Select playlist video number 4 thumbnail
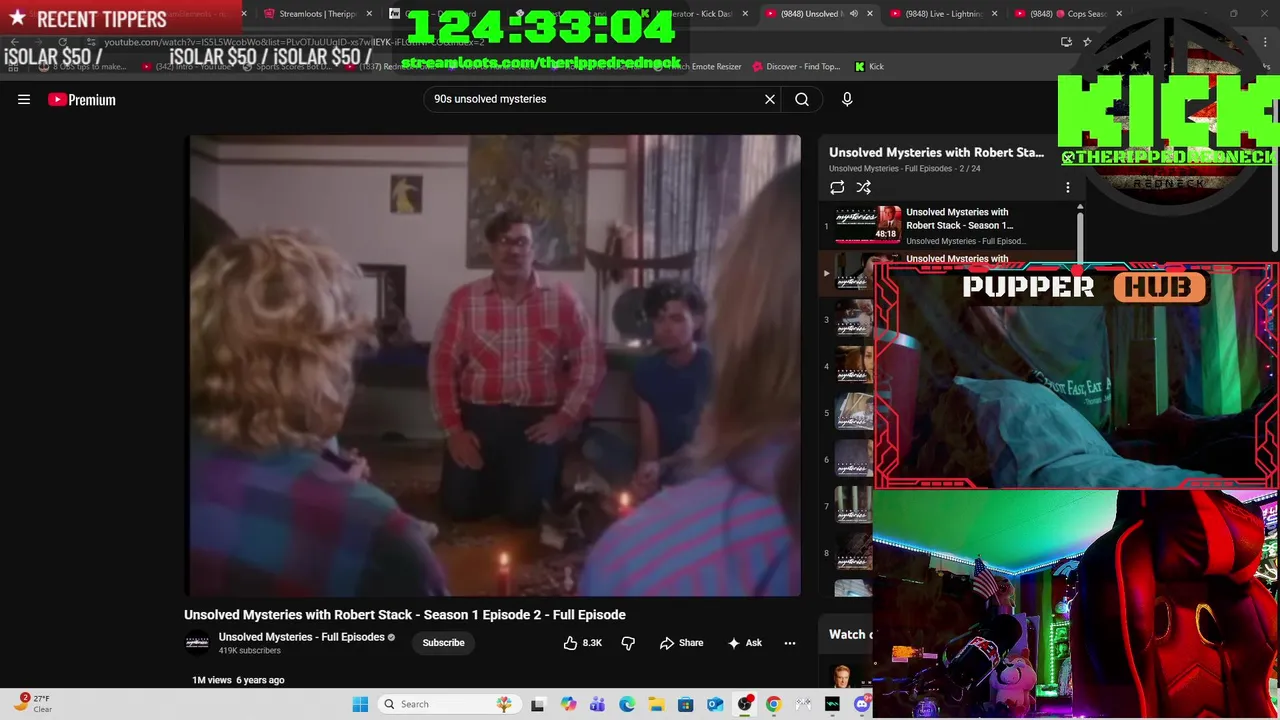This screenshot has width=1280, height=720. [853, 366]
